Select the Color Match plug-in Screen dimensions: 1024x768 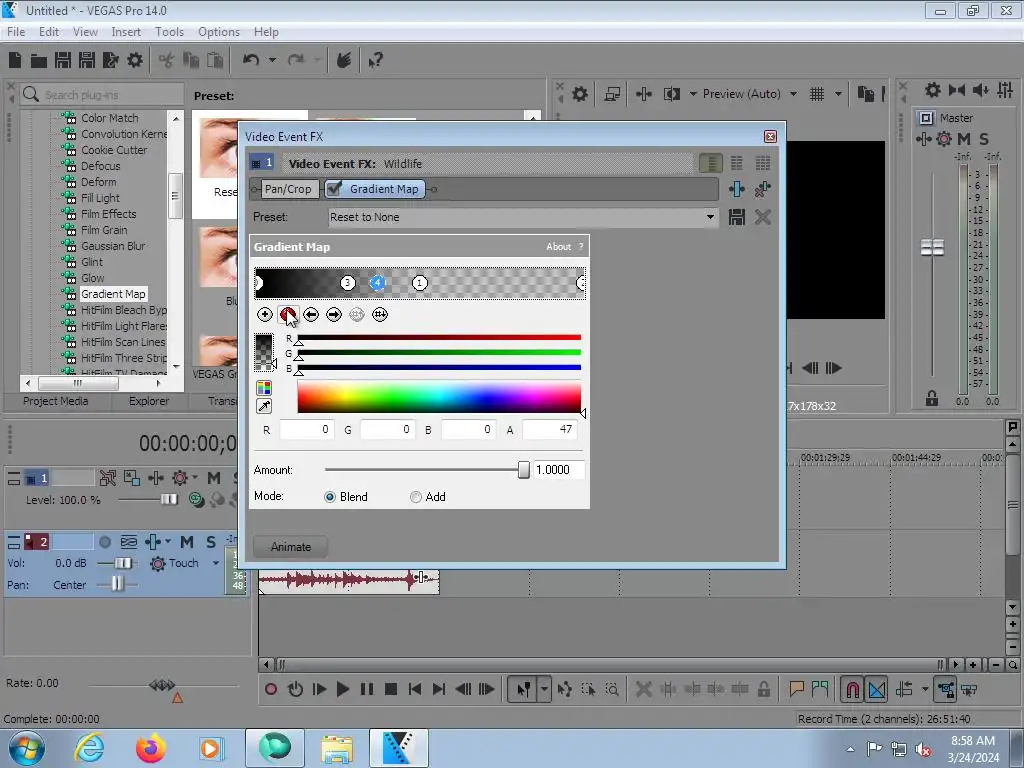110,118
